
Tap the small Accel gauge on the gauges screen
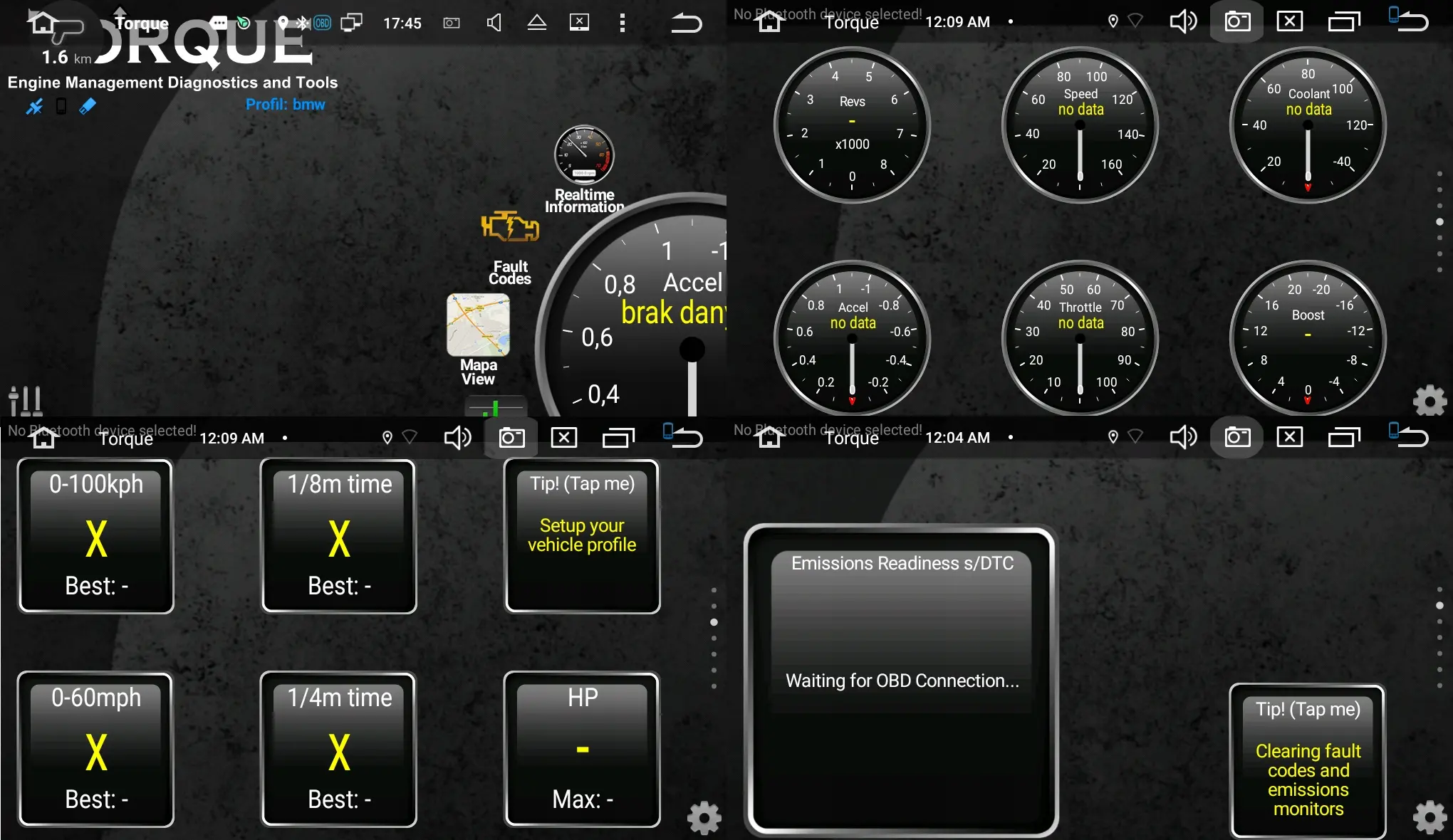pyautogui.click(x=852, y=338)
